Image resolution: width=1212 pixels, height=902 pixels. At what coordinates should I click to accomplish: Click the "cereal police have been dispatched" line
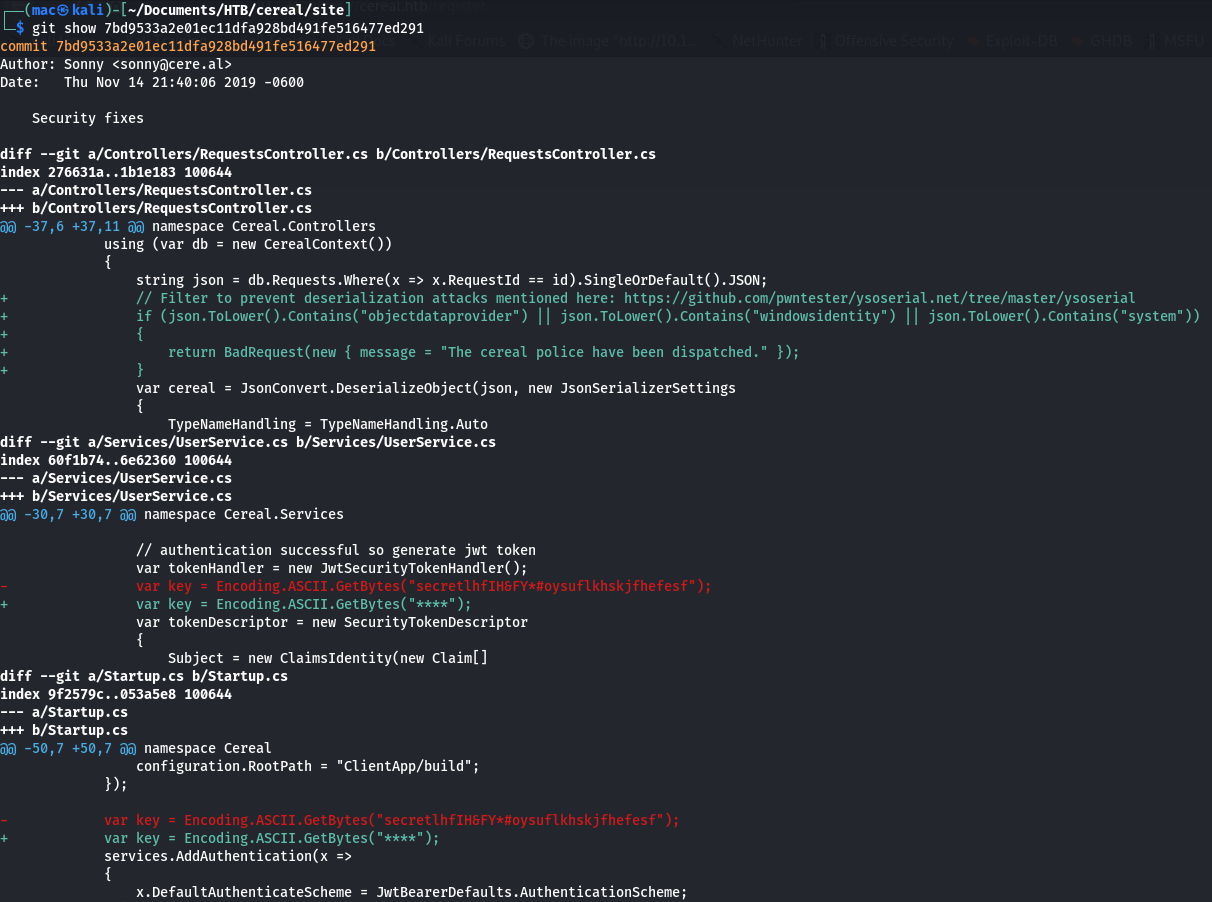[484, 352]
